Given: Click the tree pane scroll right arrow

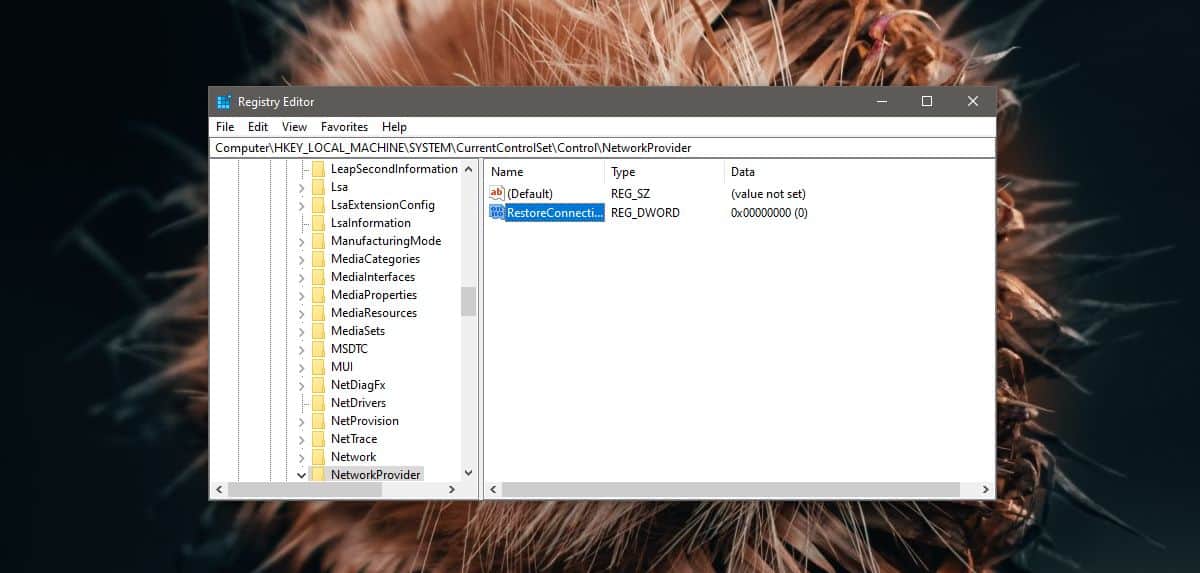Looking at the screenshot, I should pos(452,490).
